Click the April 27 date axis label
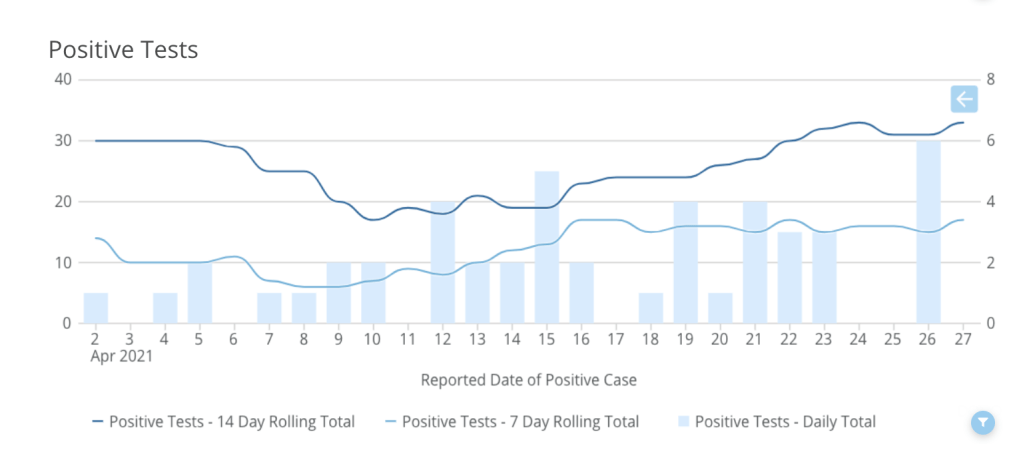Viewport: 1023px width, 474px height. pos(962,339)
